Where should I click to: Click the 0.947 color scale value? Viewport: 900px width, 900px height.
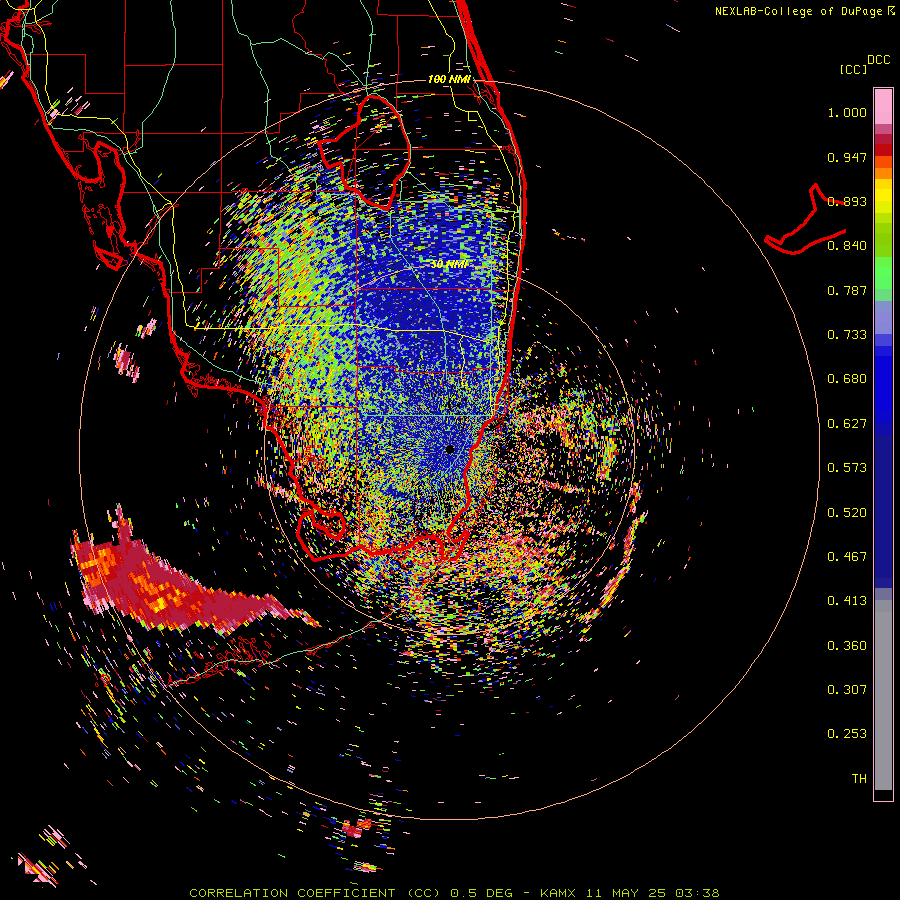pos(847,157)
